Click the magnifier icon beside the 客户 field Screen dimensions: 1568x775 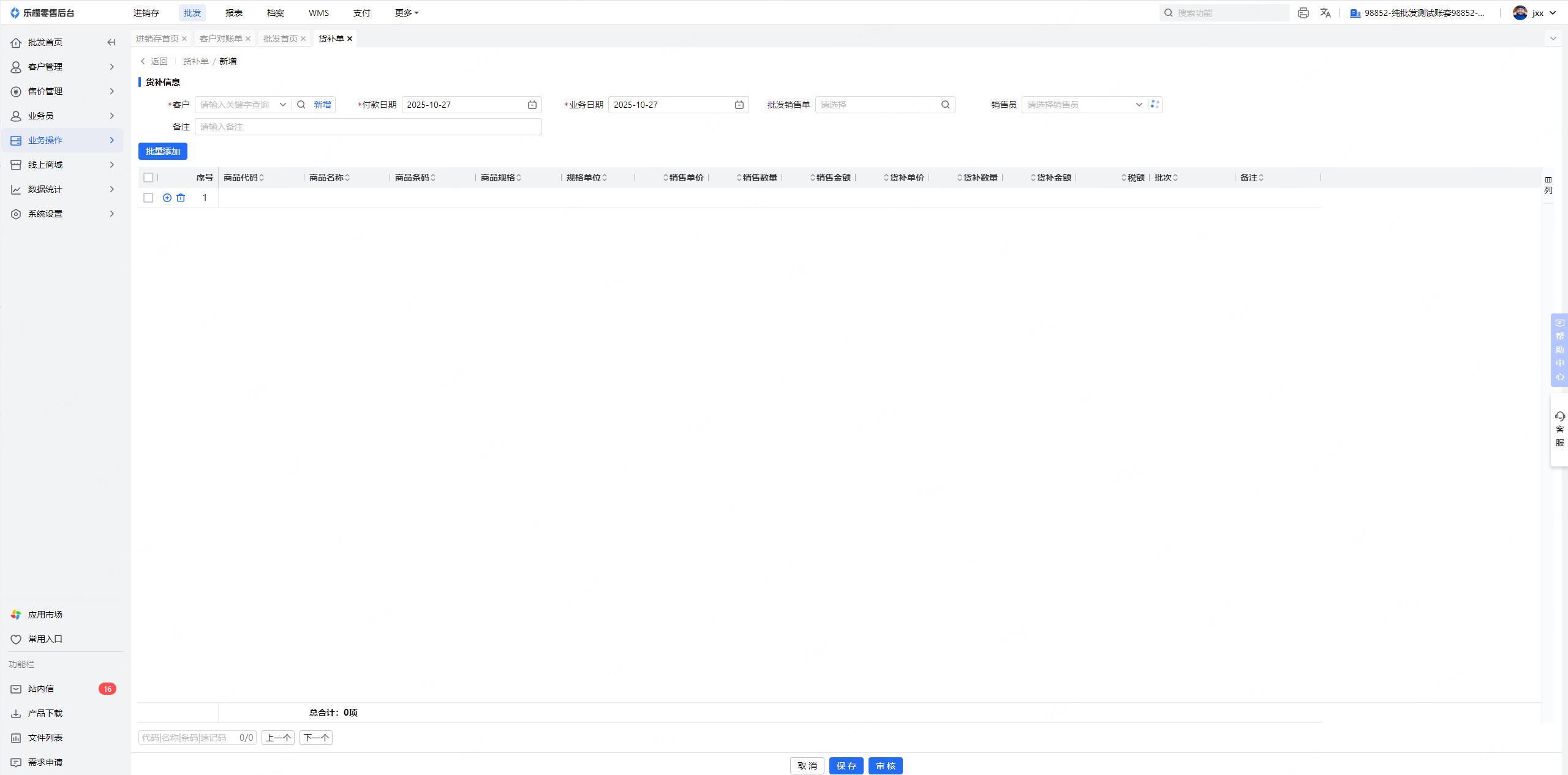point(301,105)
